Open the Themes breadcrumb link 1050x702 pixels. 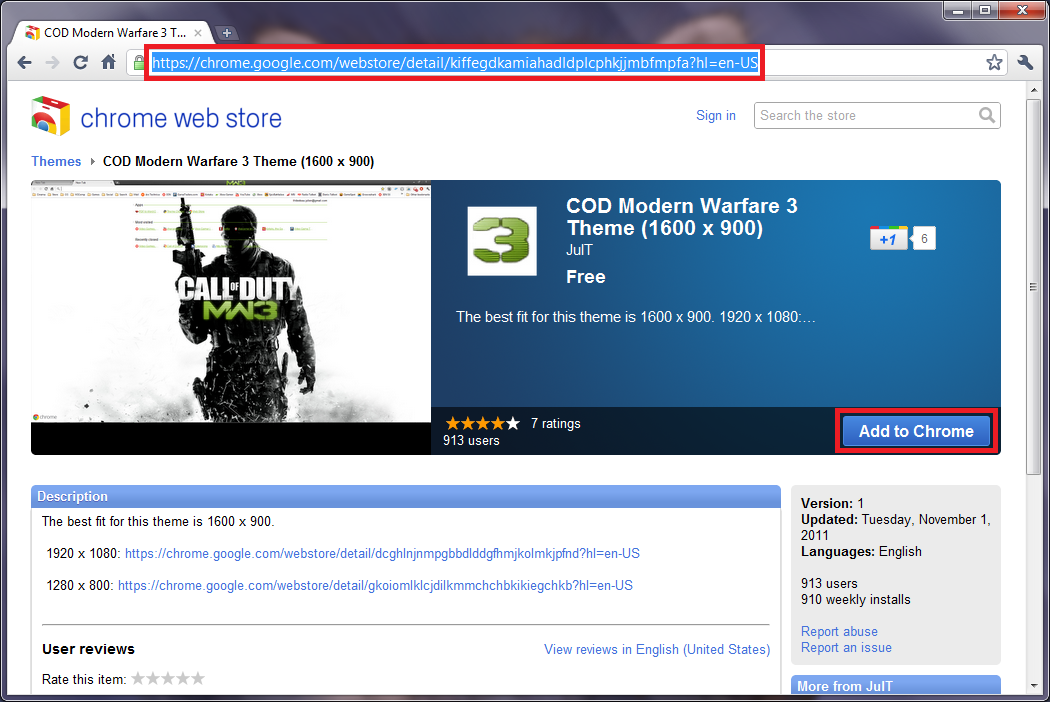(x=56, y=161)
